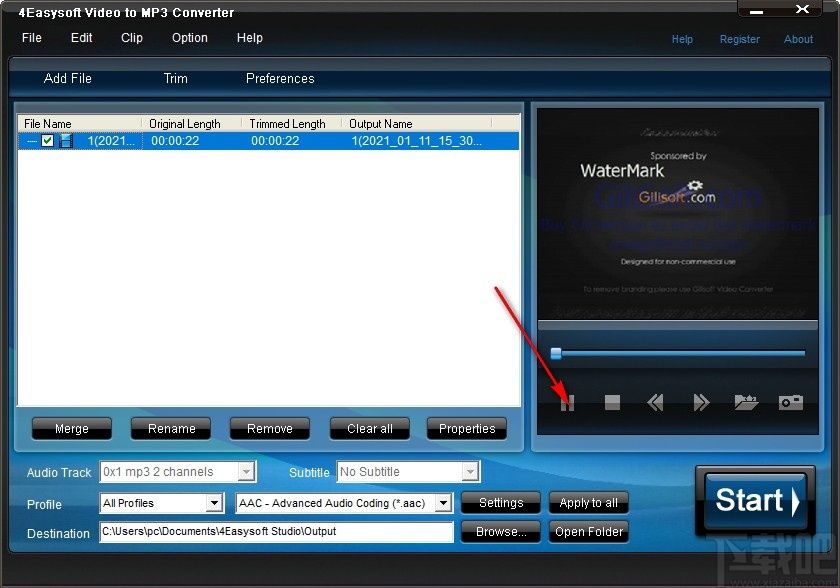
Task: Fast forward the preview video
Action: click(701, 402)
